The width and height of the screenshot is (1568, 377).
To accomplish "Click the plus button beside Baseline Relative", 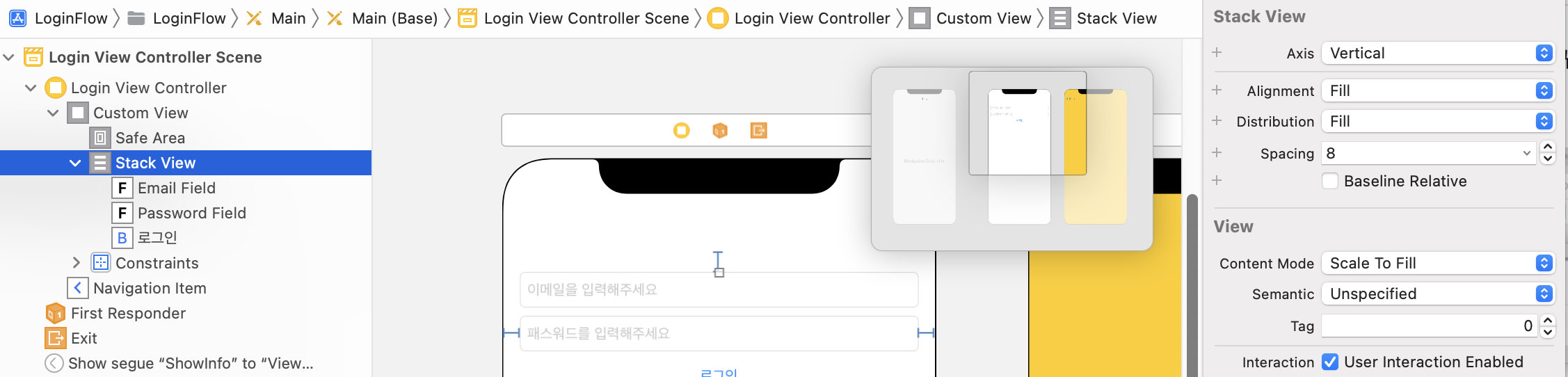I will click(x=1217, y=180).
